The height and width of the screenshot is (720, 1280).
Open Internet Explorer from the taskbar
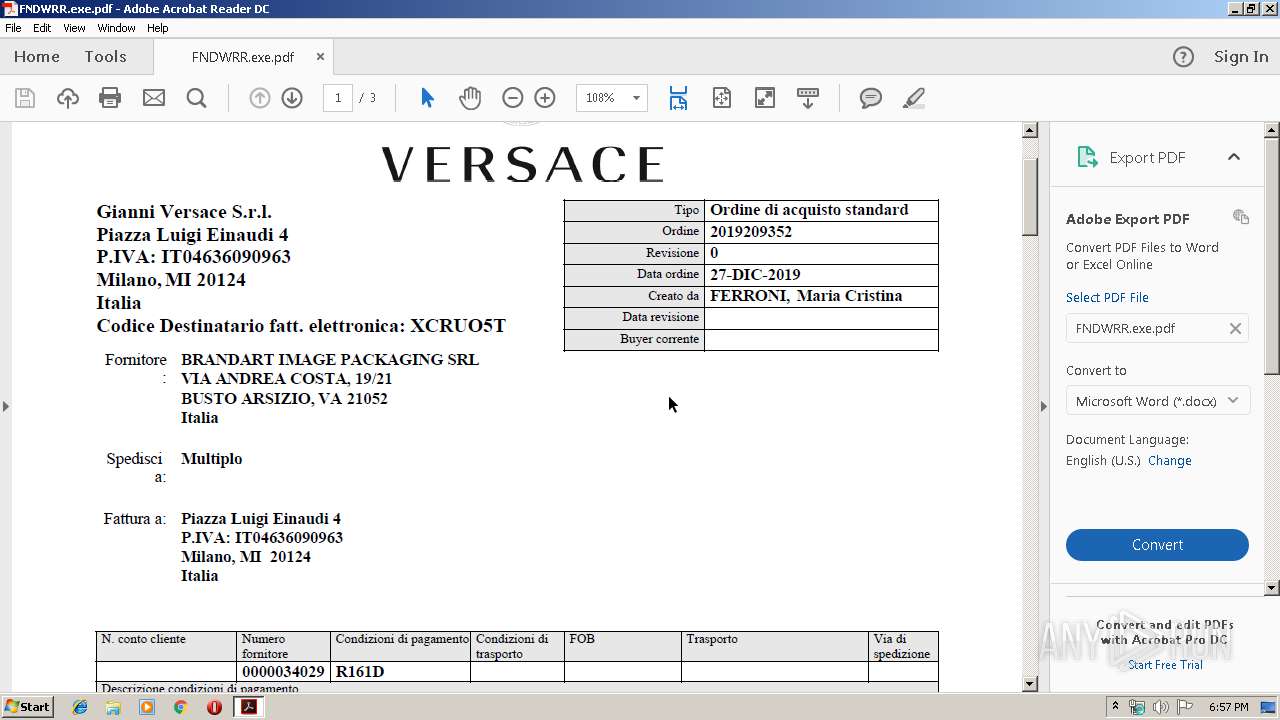80,707
